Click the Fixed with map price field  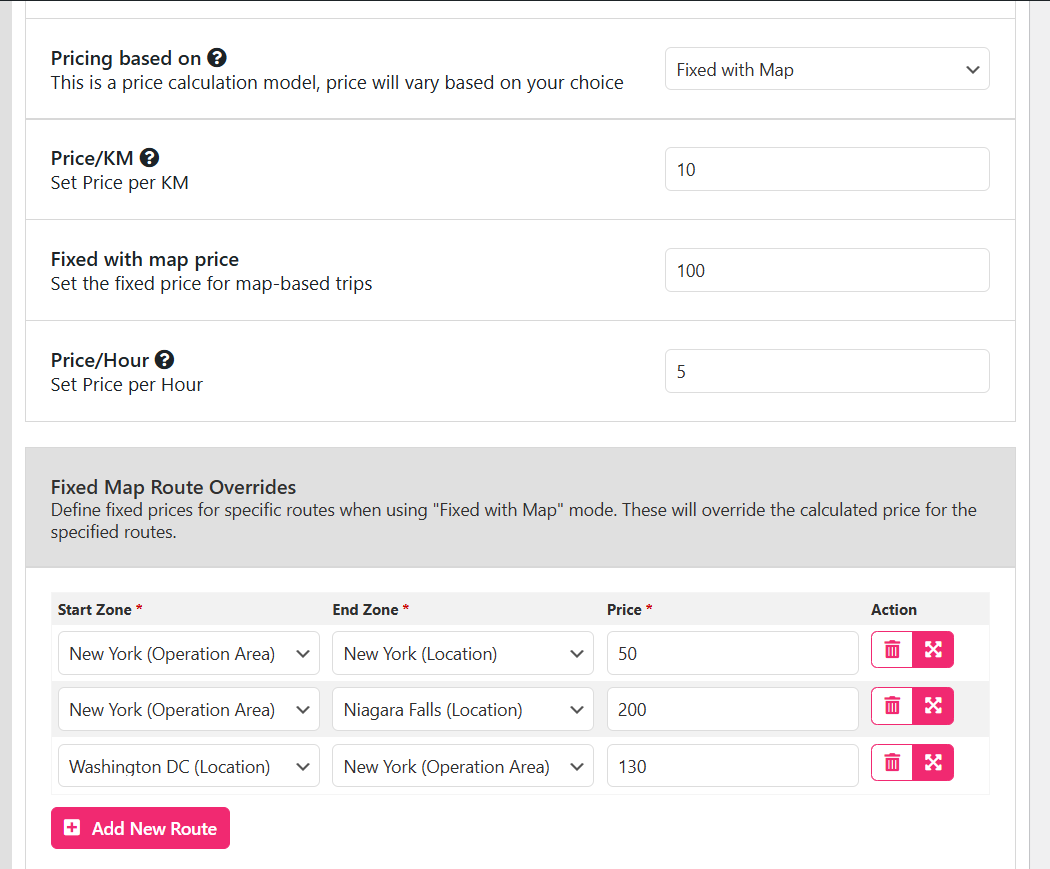click(826, 271)
